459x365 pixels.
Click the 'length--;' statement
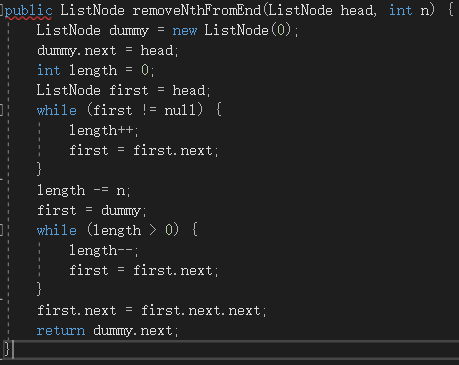pos(103,250)
